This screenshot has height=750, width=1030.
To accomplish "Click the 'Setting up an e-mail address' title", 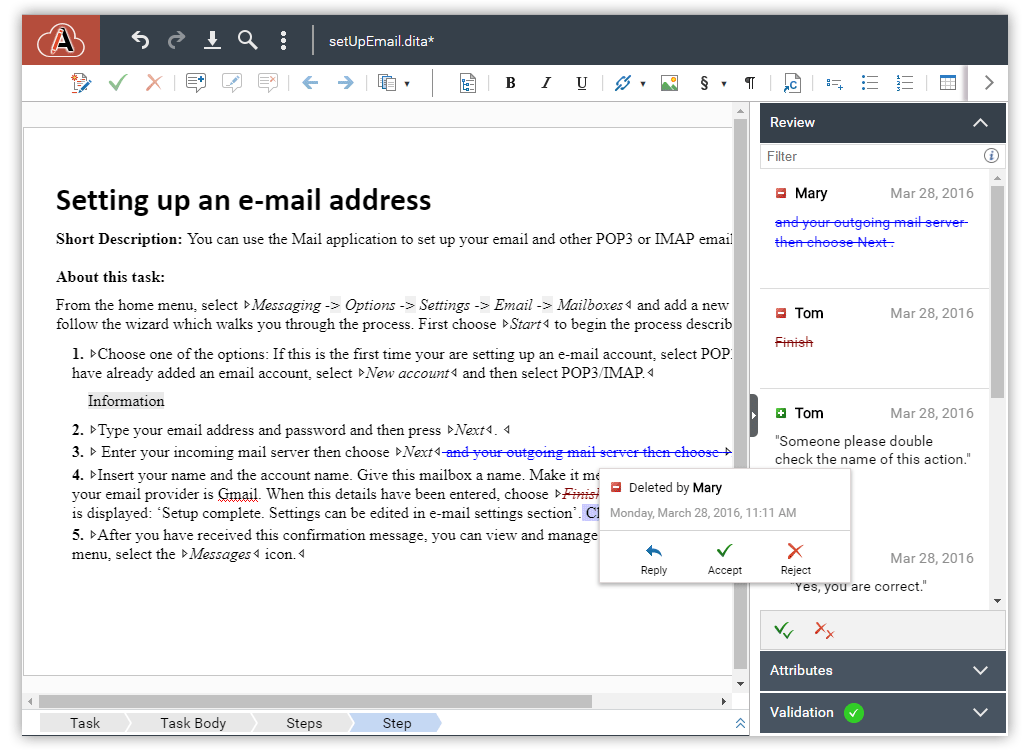I will 244,200.
